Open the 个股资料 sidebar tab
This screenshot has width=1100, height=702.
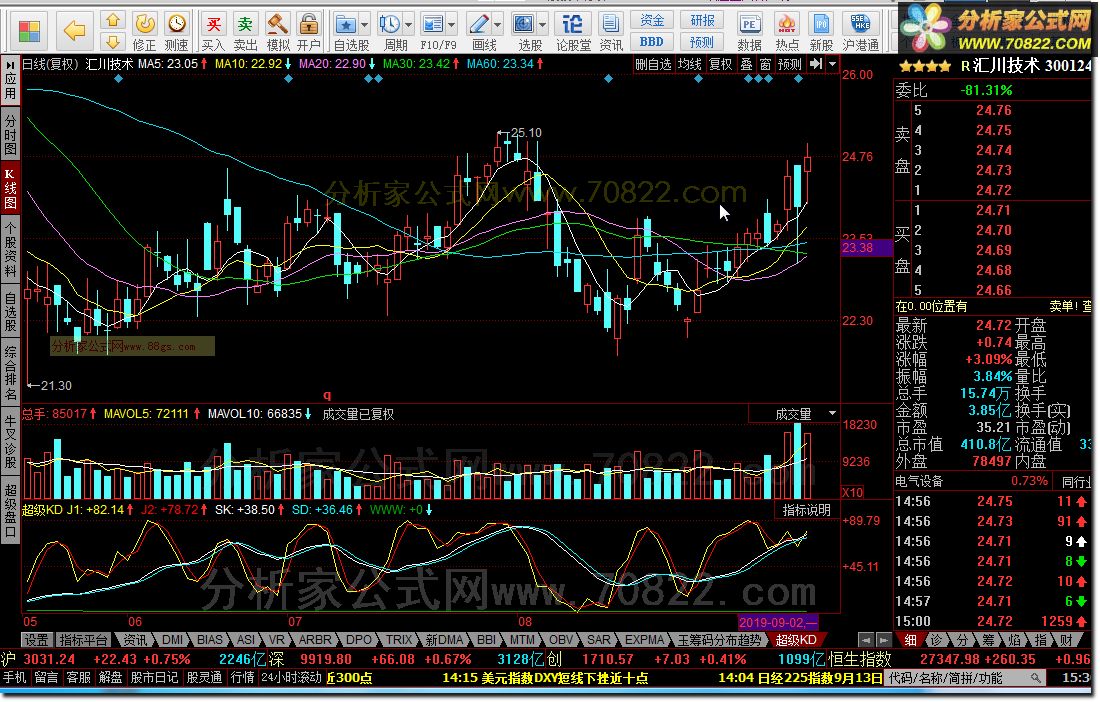click(10, 250)
